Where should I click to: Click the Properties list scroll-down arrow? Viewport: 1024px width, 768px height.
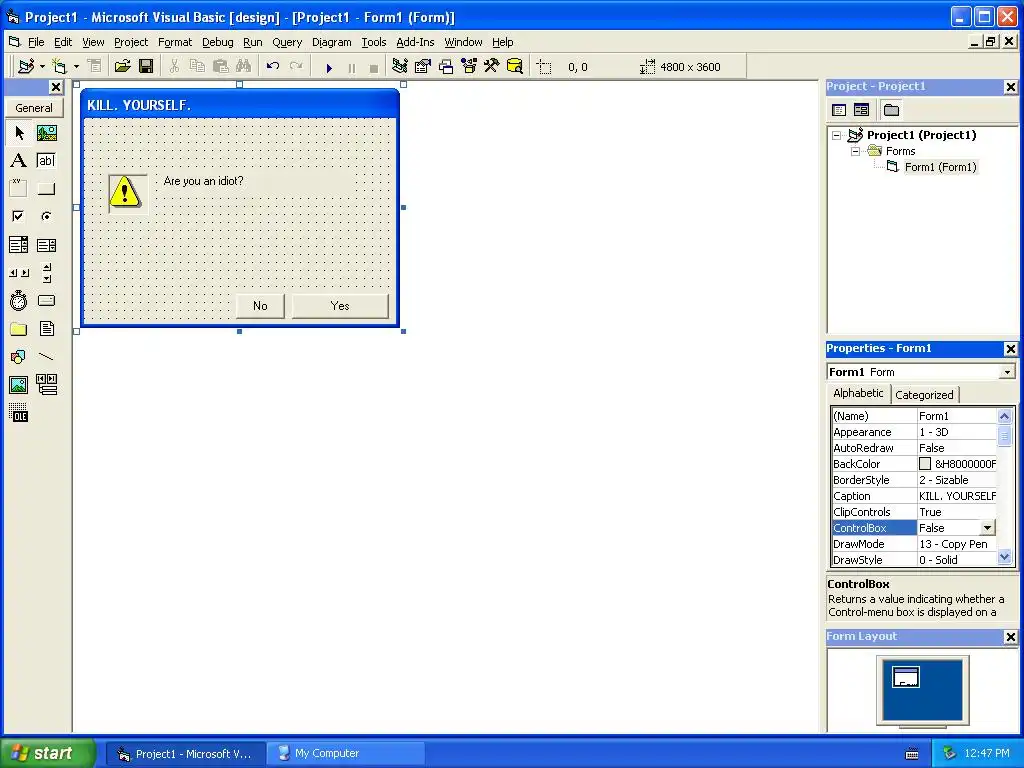(1004, 557)
